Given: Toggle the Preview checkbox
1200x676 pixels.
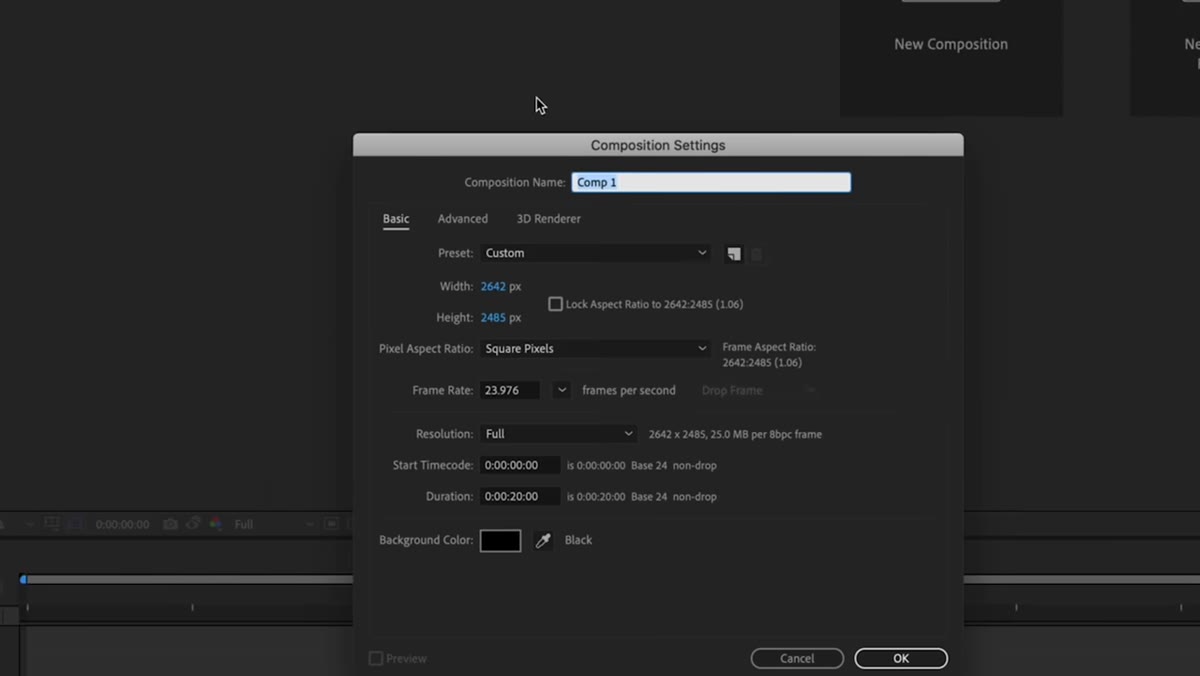Looking at the screenshot, I should pos(376,658).
